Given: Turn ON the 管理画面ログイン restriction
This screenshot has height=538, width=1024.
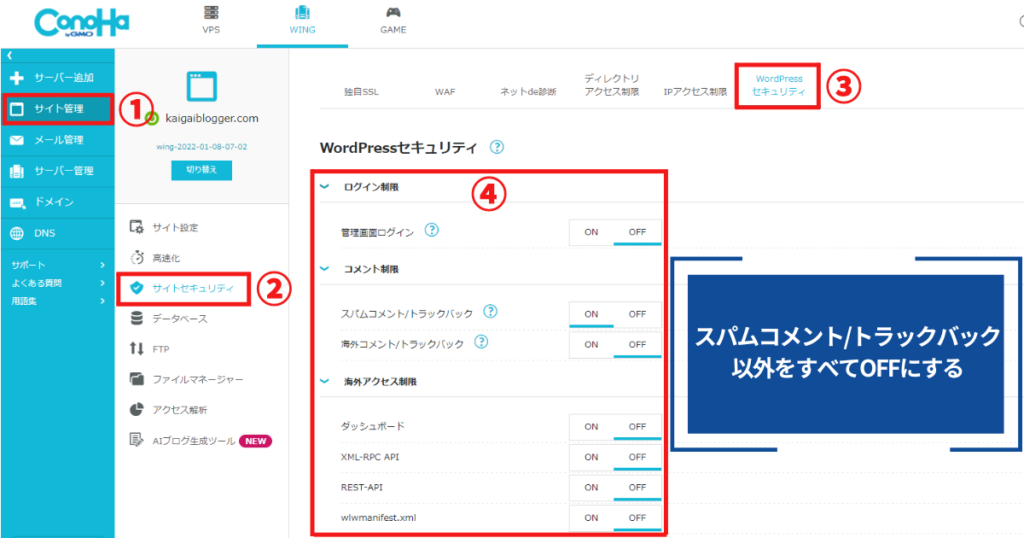Looking at the screenshot, I should pyautogui.click(x=591, y=232).
